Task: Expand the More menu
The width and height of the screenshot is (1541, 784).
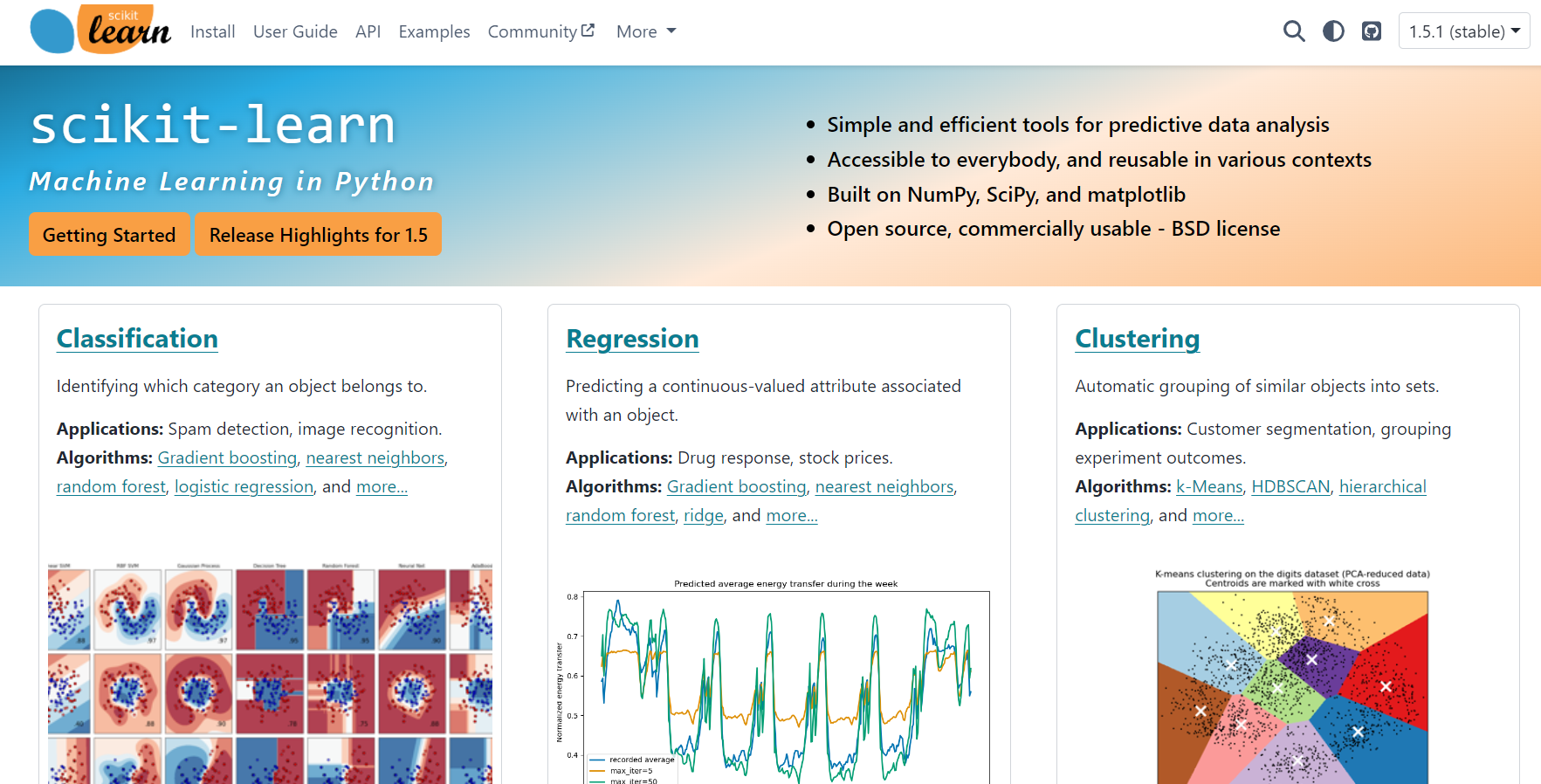Action: click(x=646, y=31)
